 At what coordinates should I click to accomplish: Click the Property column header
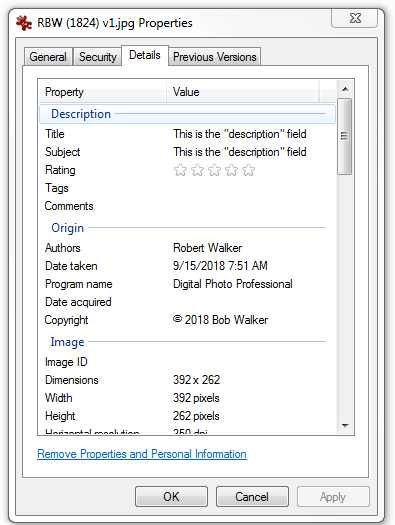(103, 92)
